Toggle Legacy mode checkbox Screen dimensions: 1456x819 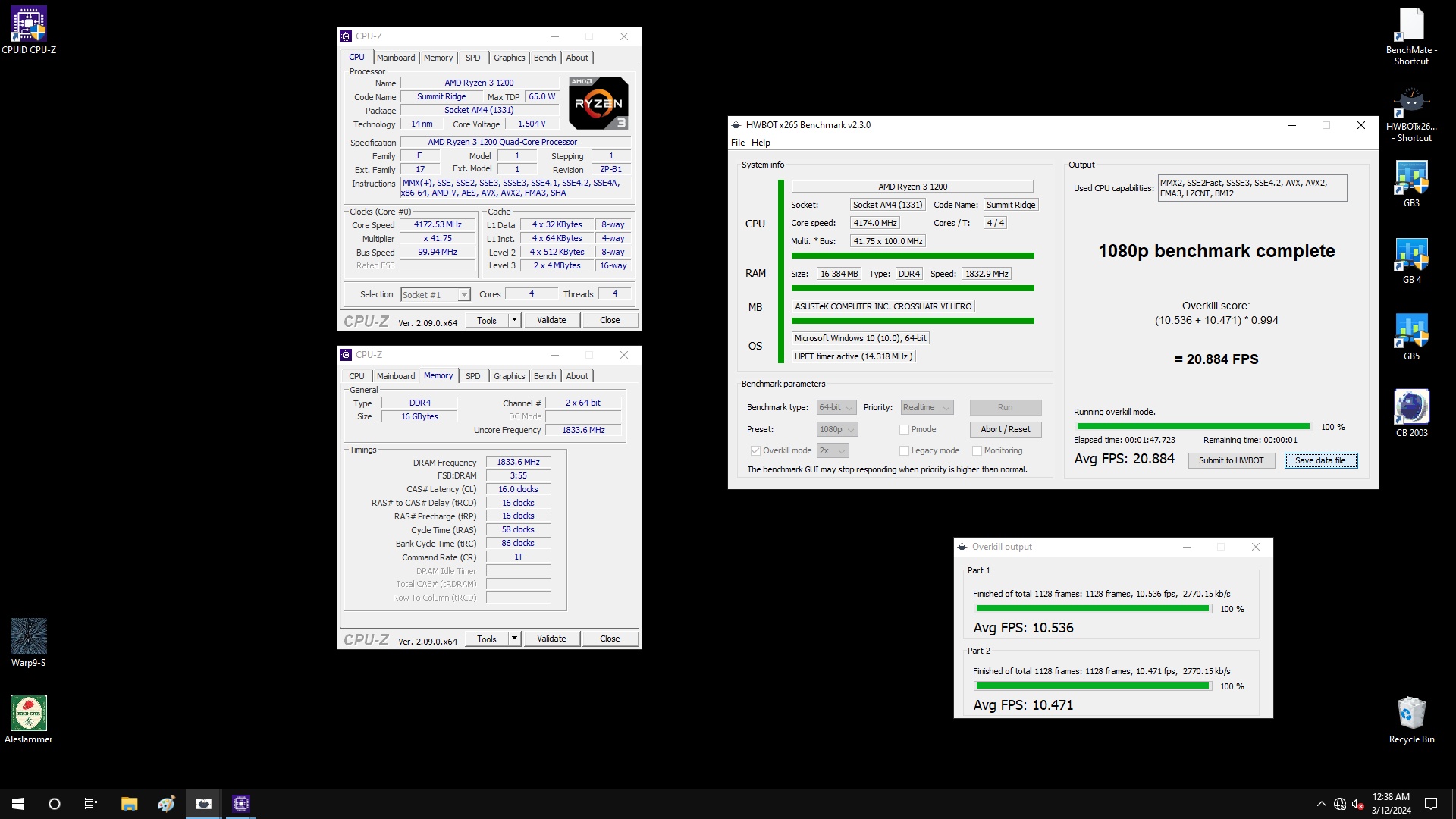[x=904, y=450]
